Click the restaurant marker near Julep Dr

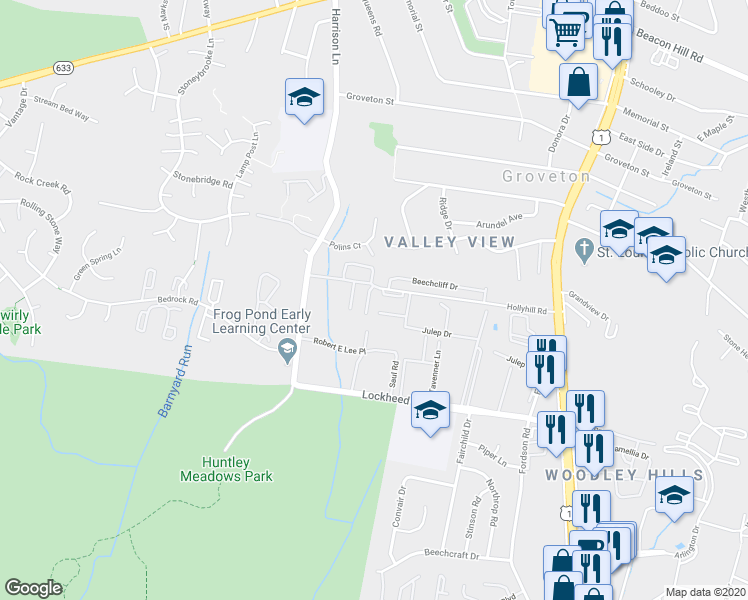545,373
